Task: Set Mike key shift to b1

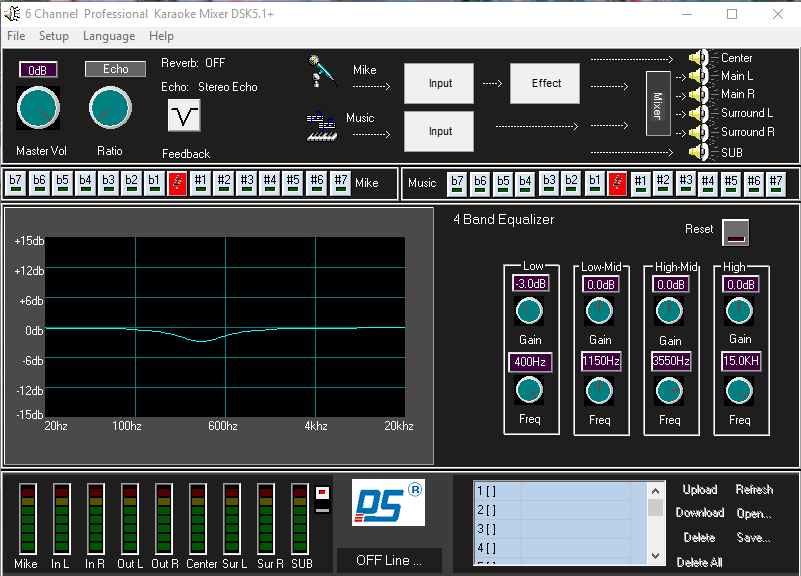Action: [154, 183]
